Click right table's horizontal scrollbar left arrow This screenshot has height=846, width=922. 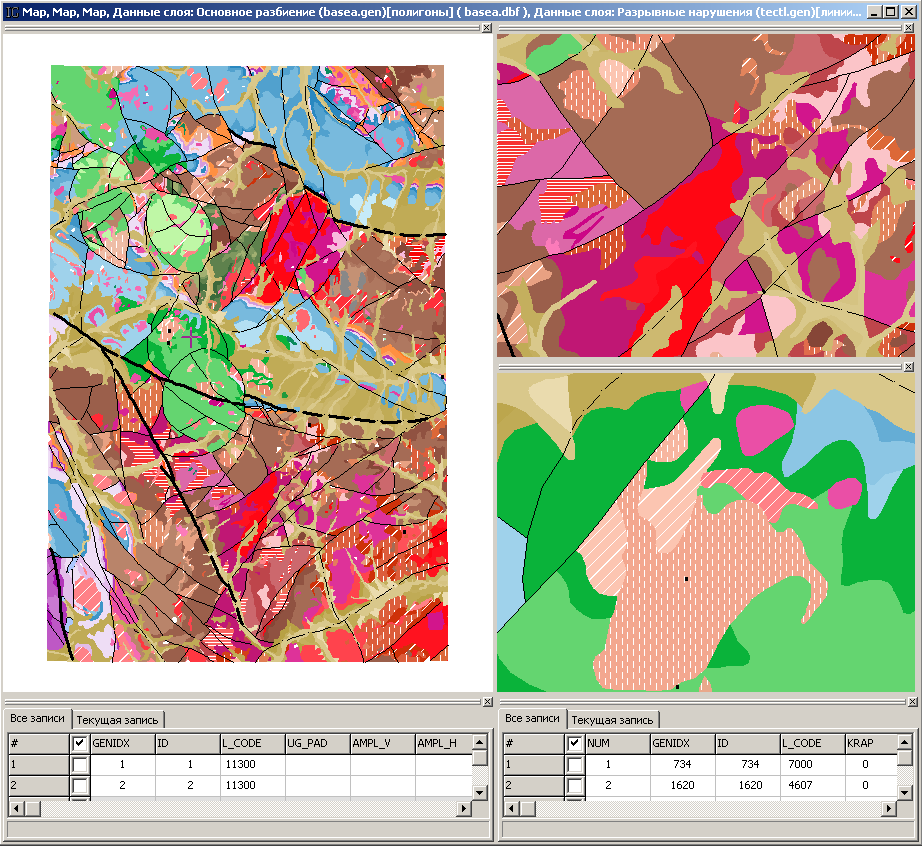point(511,809)
